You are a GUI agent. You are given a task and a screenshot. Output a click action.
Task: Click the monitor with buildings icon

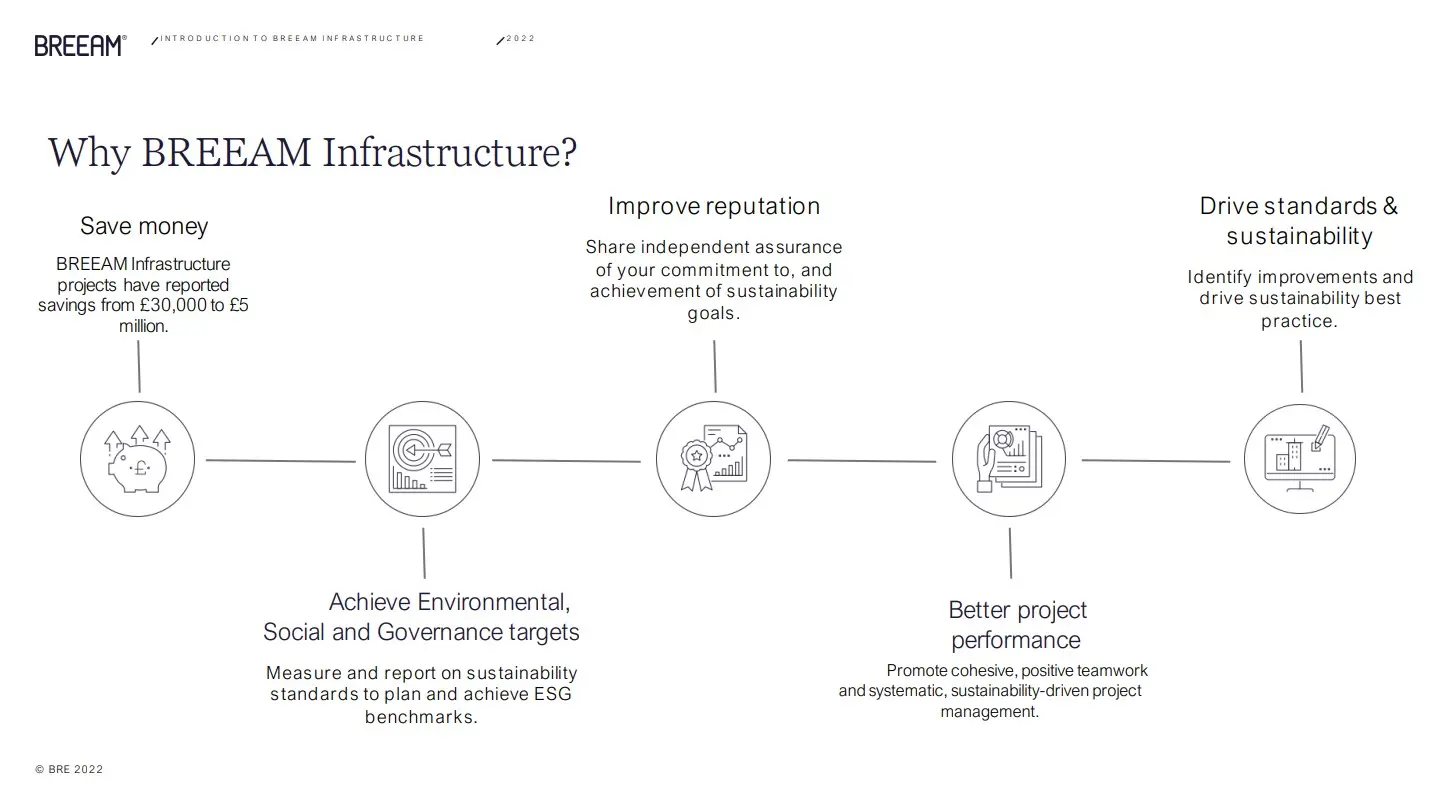(1299, 459)
